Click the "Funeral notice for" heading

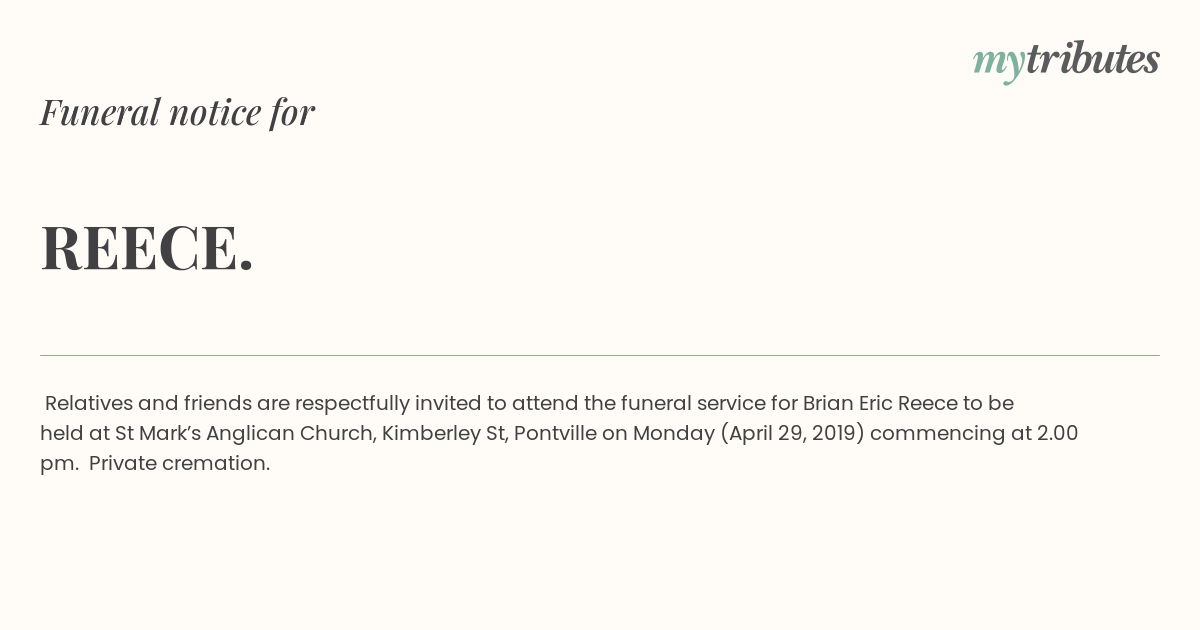point(177,112)
